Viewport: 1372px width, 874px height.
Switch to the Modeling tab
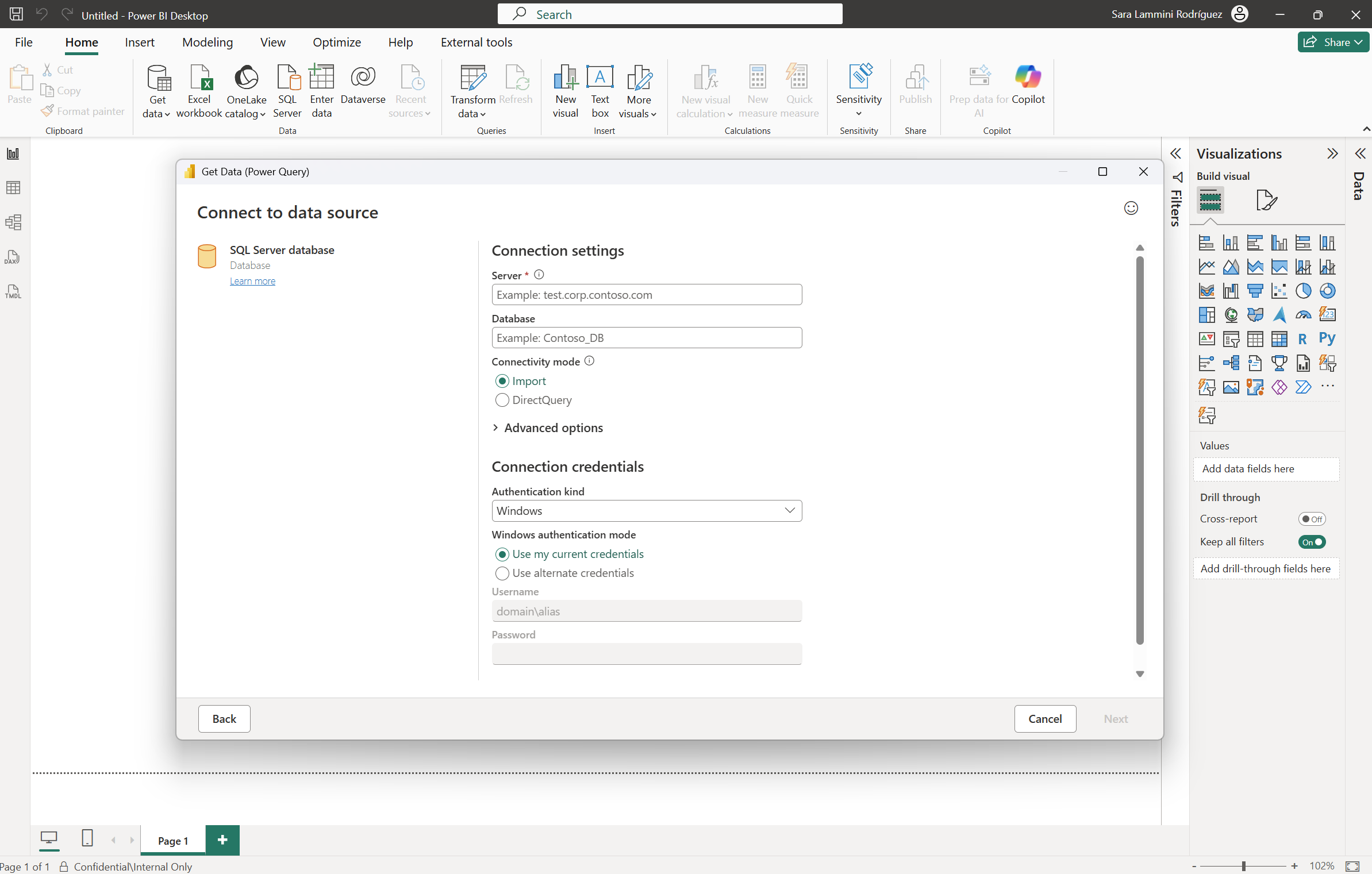207,42
